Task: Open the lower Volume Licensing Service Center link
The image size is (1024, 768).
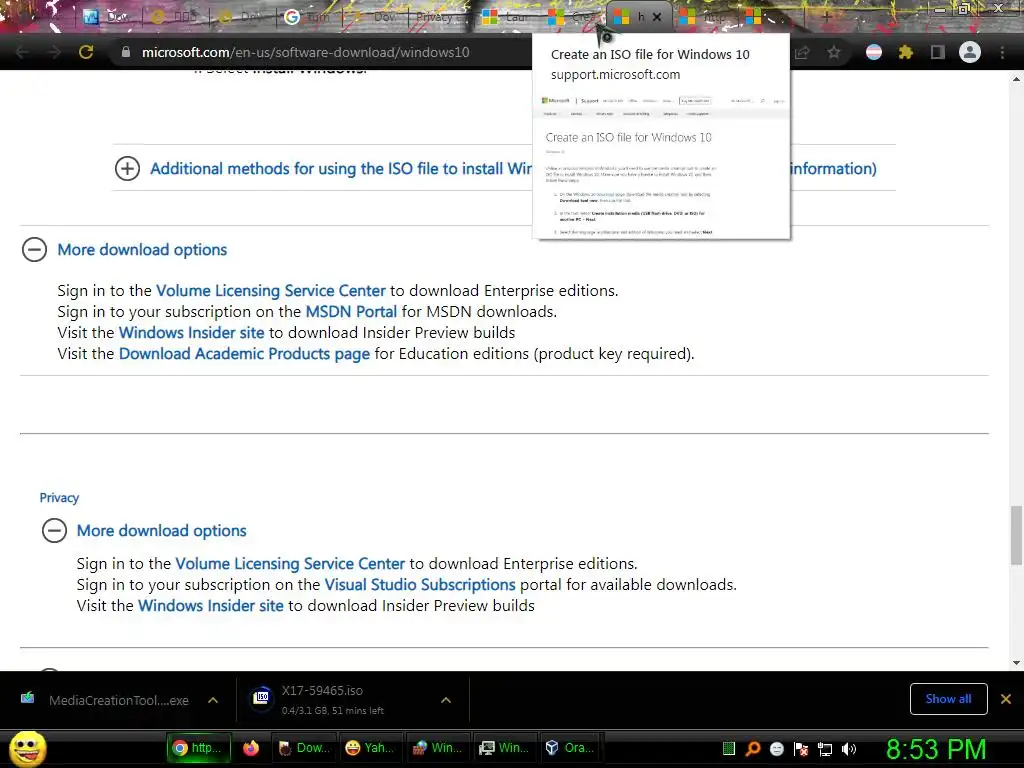Action: [290, 564]
